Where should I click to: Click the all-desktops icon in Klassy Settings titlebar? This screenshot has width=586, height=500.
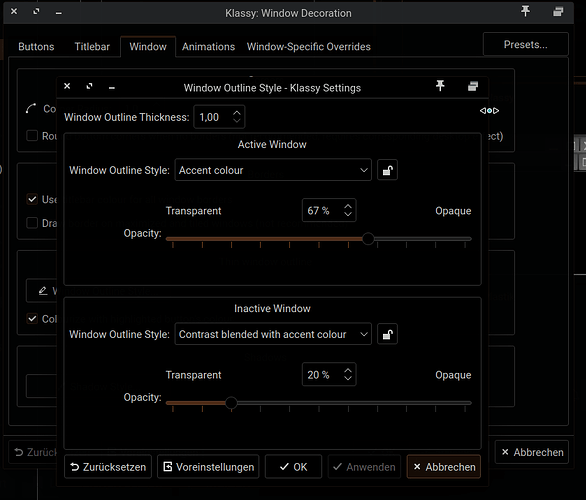point(473,86)
